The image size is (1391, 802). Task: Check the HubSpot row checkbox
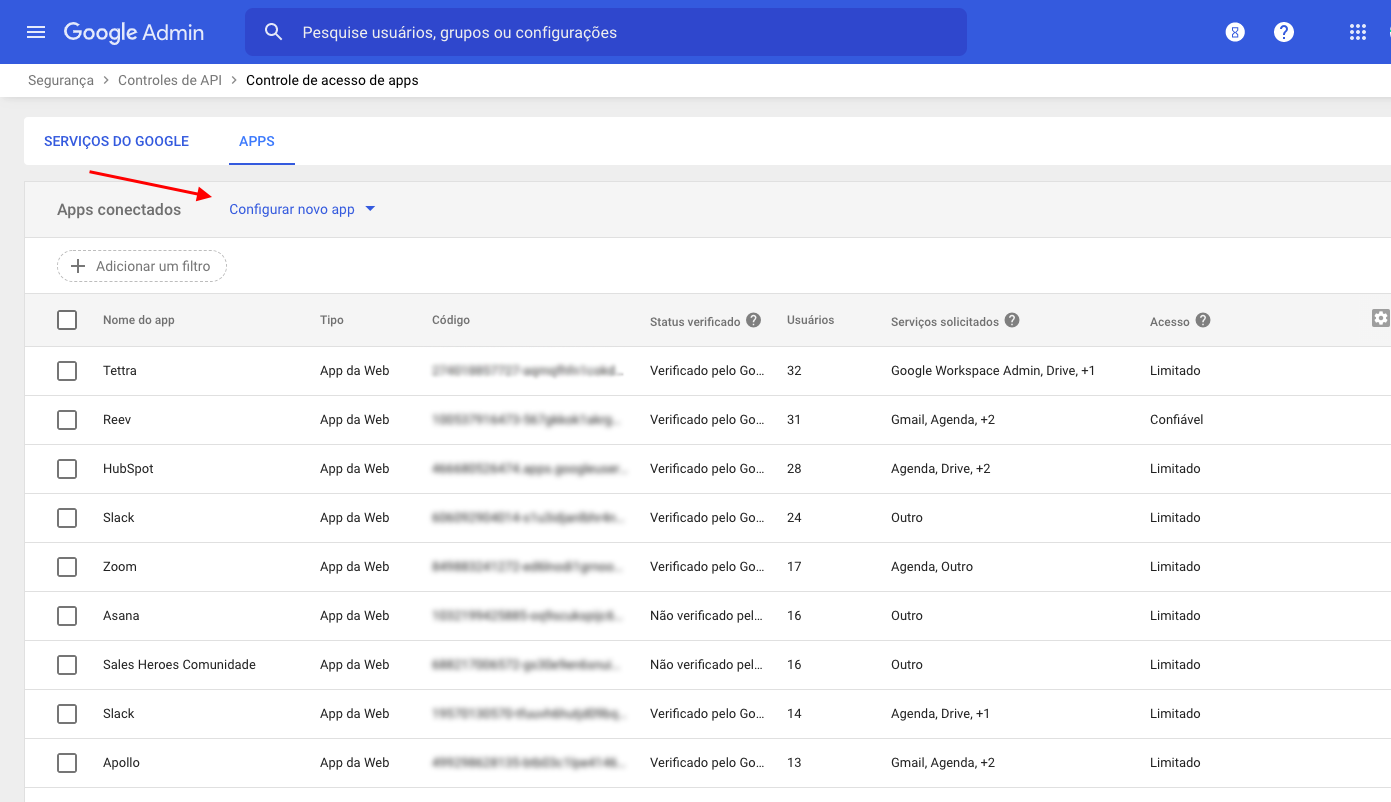67,469
